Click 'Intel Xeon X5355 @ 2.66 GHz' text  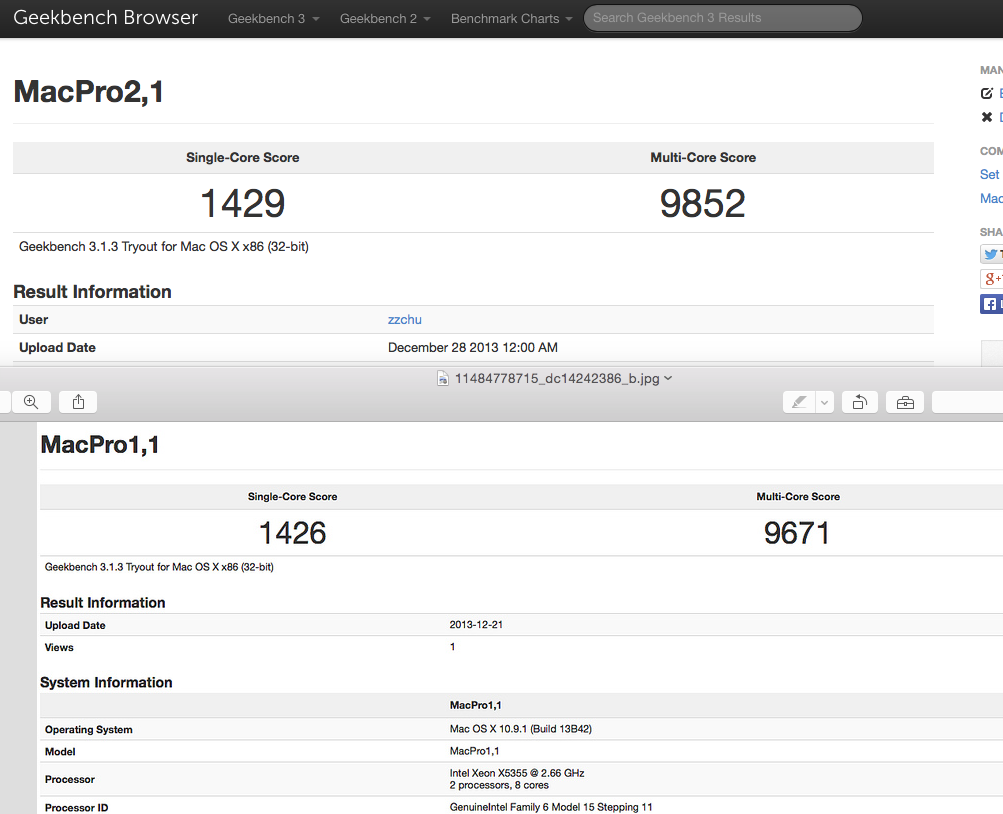pyautogui.click(x=517, y=773)
